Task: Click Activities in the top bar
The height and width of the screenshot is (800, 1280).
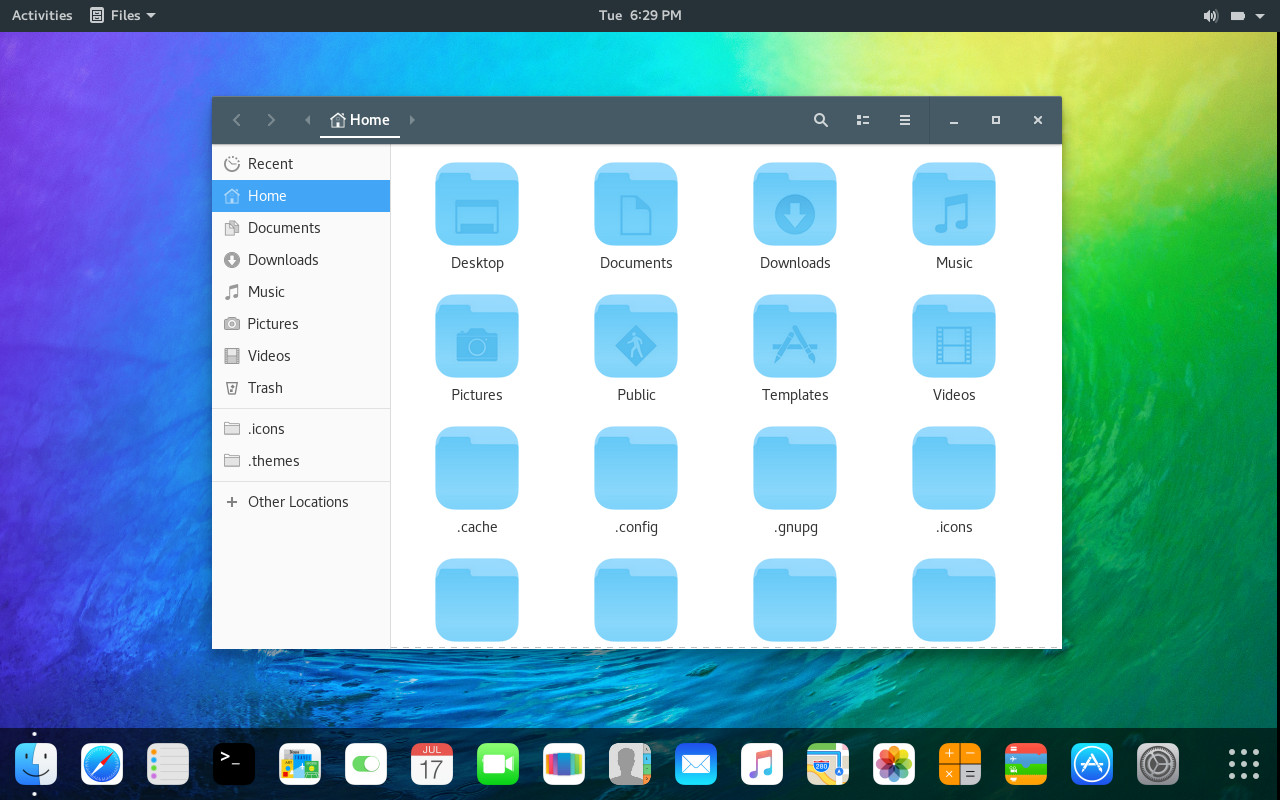Action: (41, 15)
